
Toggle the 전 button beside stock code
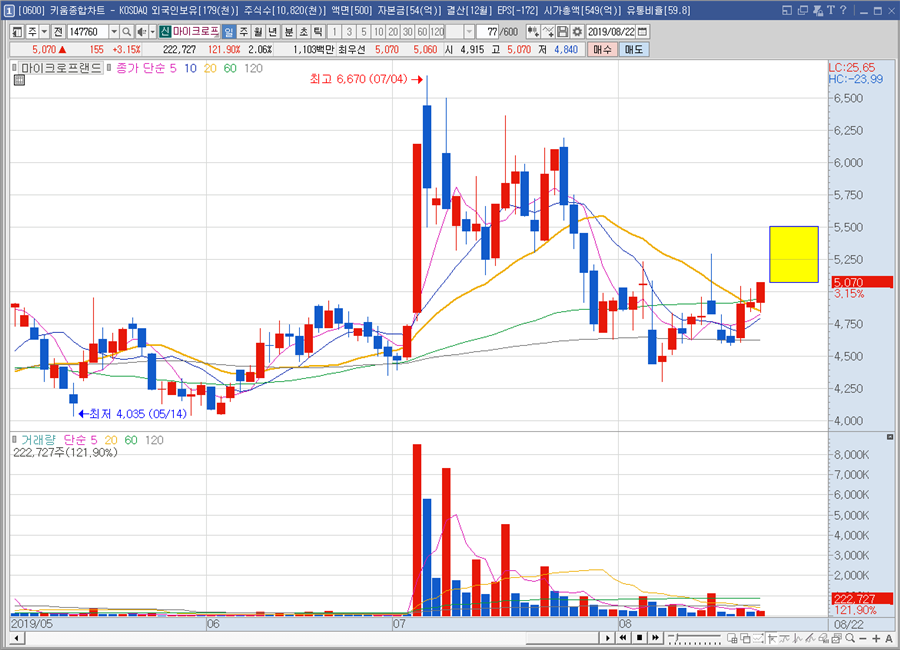coord(58,32)
